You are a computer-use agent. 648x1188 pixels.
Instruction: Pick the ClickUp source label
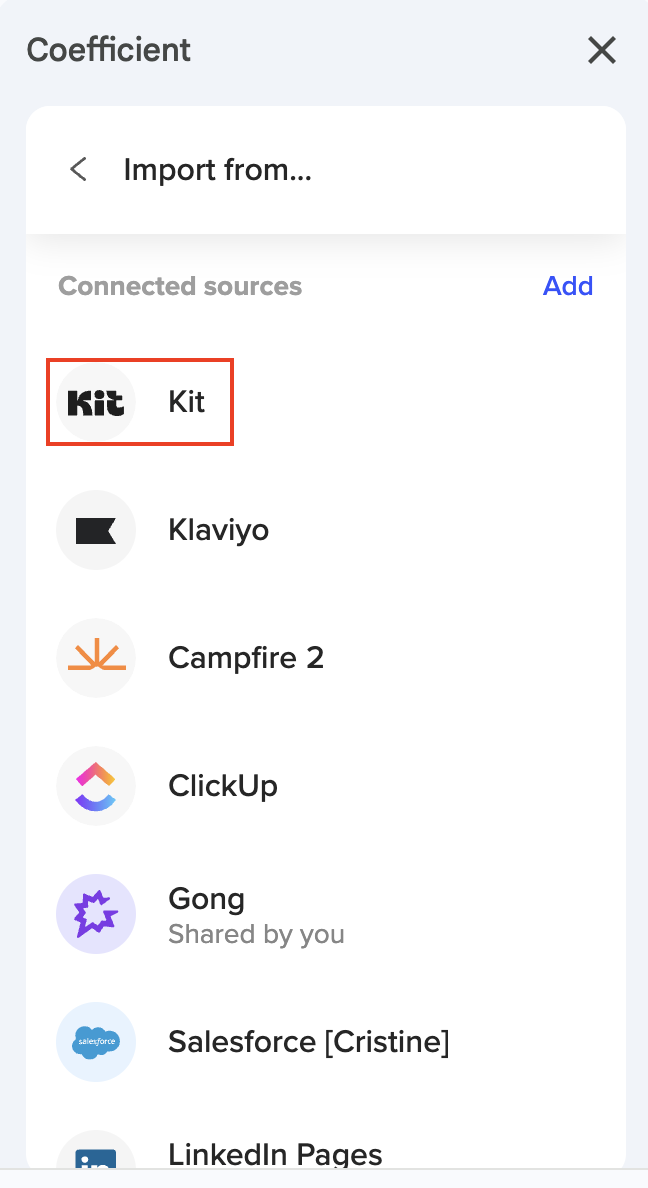(x=223, y=786)
